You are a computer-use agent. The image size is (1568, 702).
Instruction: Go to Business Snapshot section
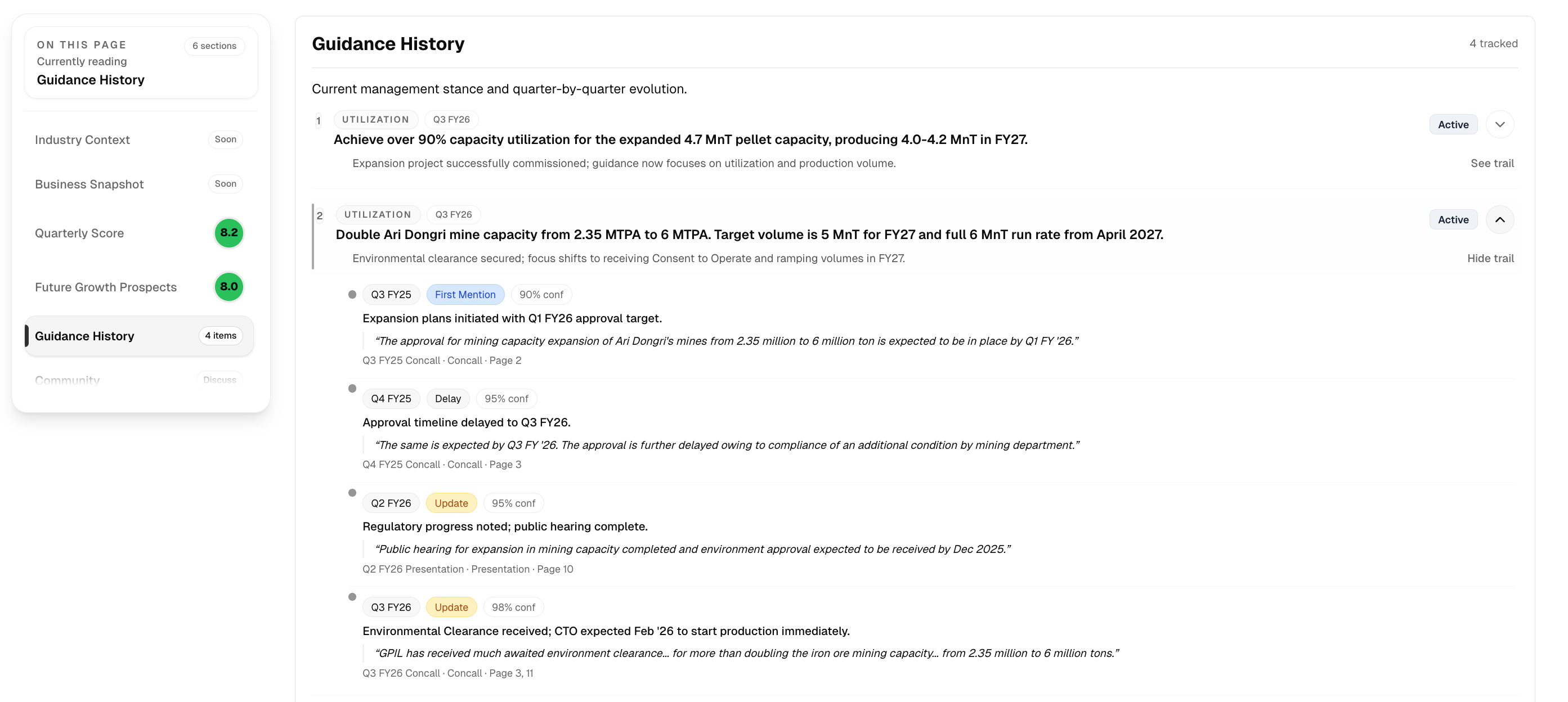[89, 184]
